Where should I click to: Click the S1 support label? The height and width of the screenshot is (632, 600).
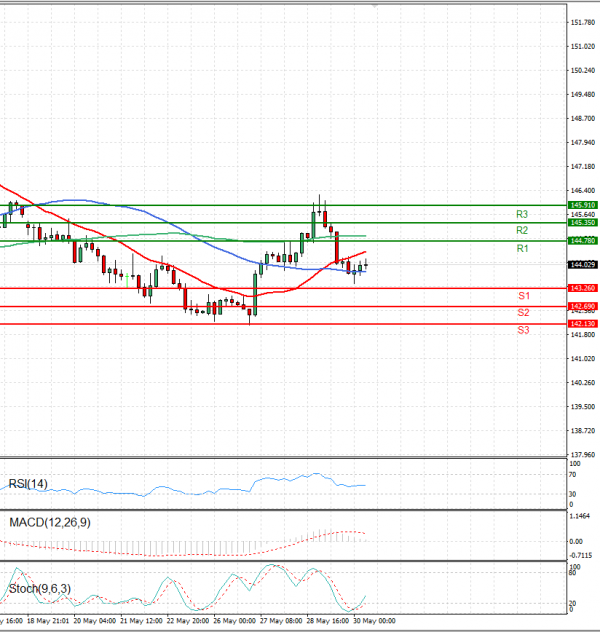pos(524,296)
